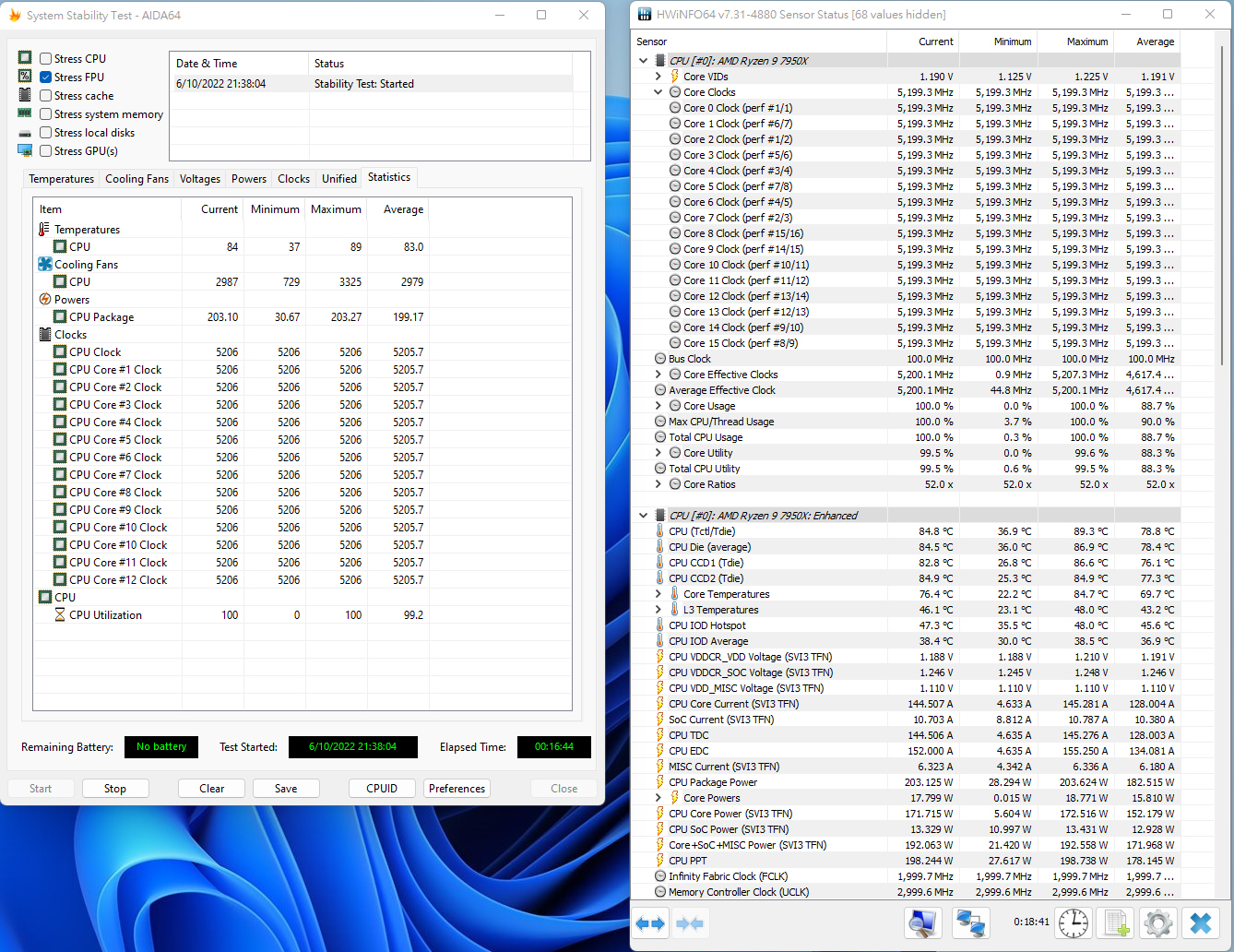Click HWiNFO expand columns arrows icon

[650, 923]
